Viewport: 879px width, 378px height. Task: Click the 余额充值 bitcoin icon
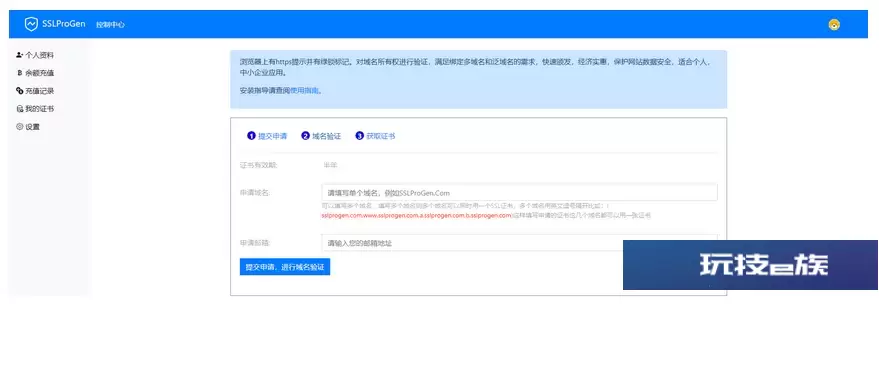click(20, 73)
